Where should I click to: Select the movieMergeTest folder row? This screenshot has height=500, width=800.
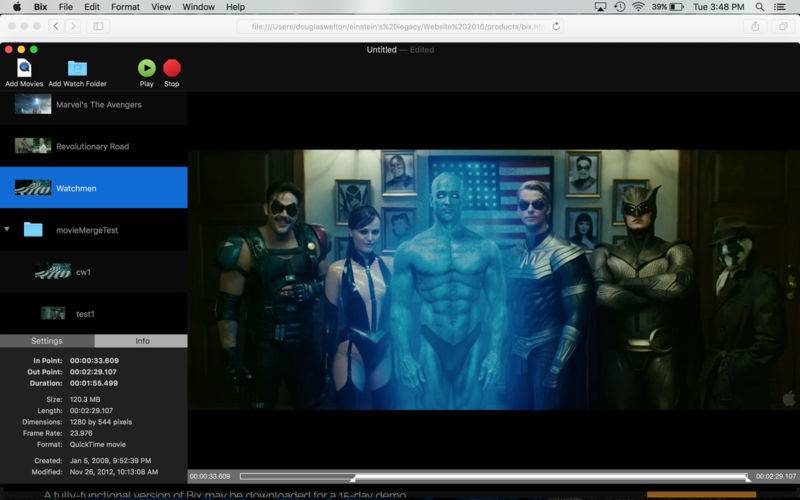pyautogui.click(x=94, y=230)
